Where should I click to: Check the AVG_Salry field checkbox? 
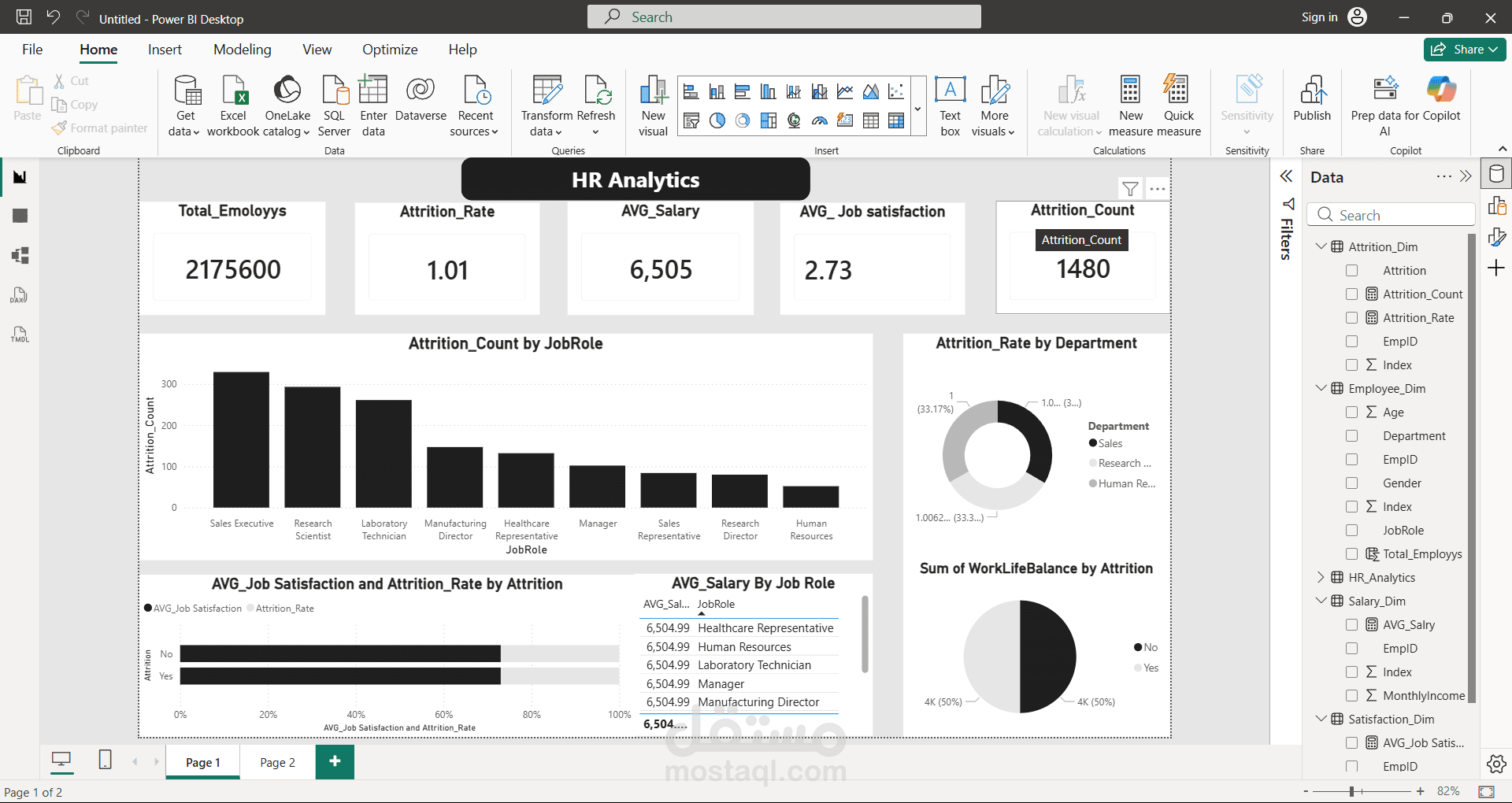1352,624
